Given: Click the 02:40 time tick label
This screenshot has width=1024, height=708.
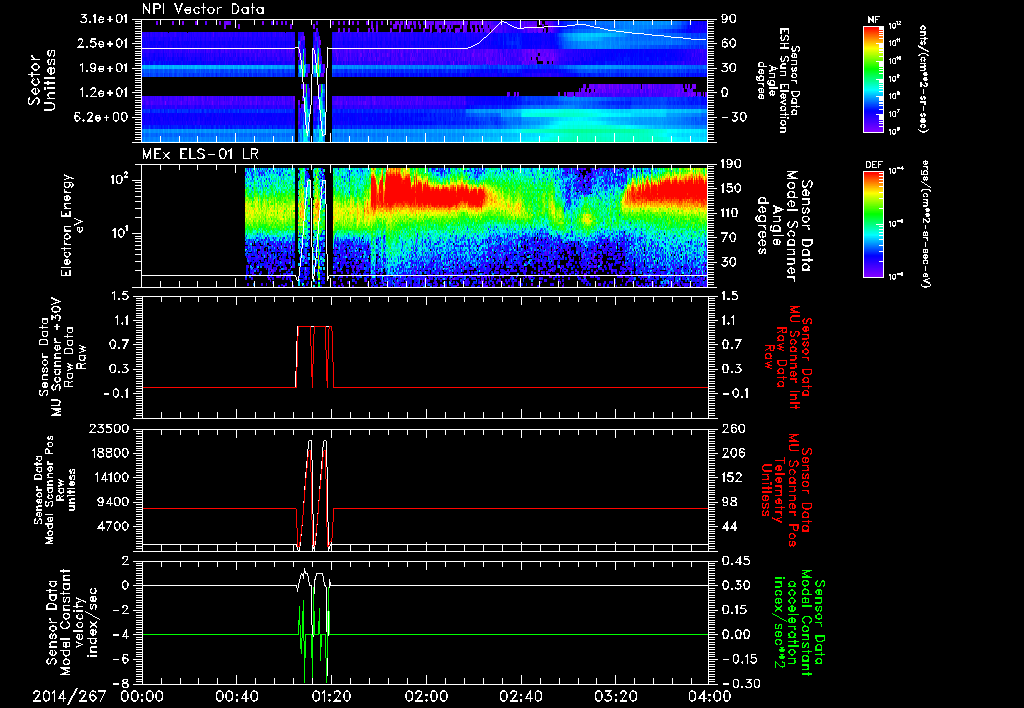Looking at the screenshot, I should click(520, 696).
